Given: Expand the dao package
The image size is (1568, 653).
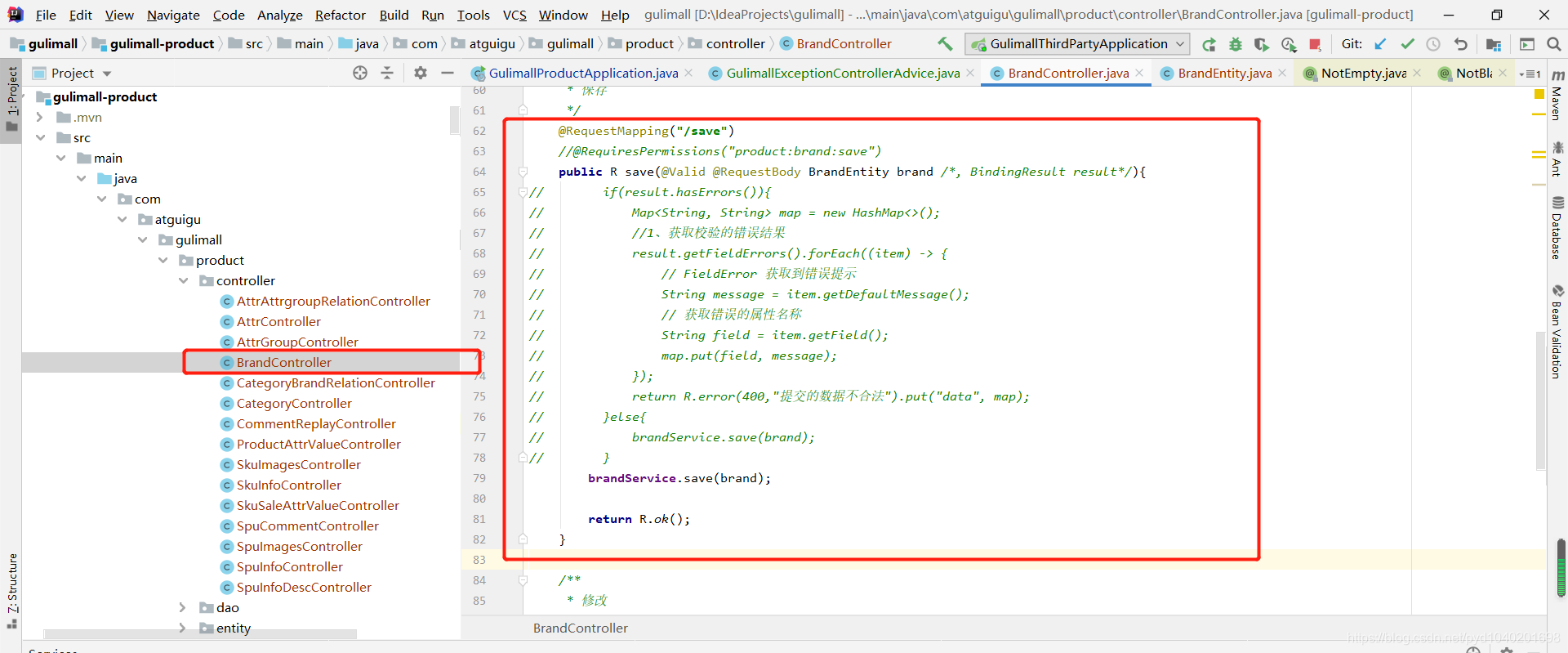Looking at the screenshot, I should coord(182,608).
